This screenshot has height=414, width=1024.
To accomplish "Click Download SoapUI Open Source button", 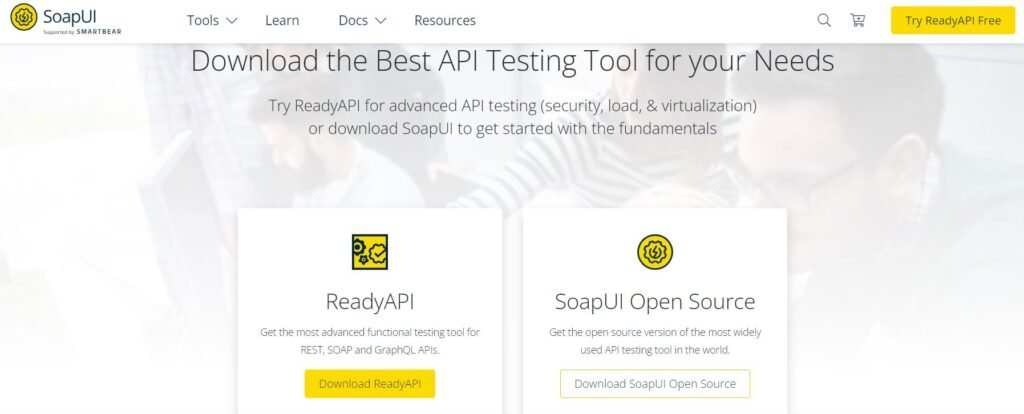I will coord(655,384).
